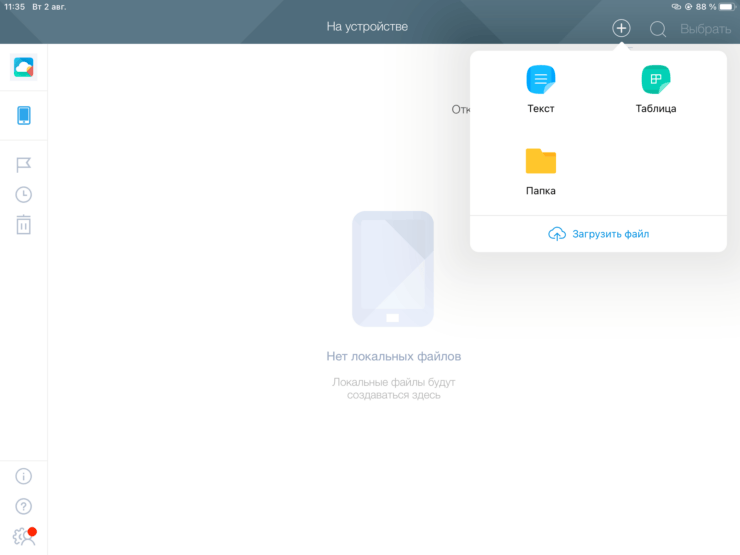Image resolution: width=740 pixels, height=555 pixels.
Task: Tap the На устройстве title
Action: point(367,26)
